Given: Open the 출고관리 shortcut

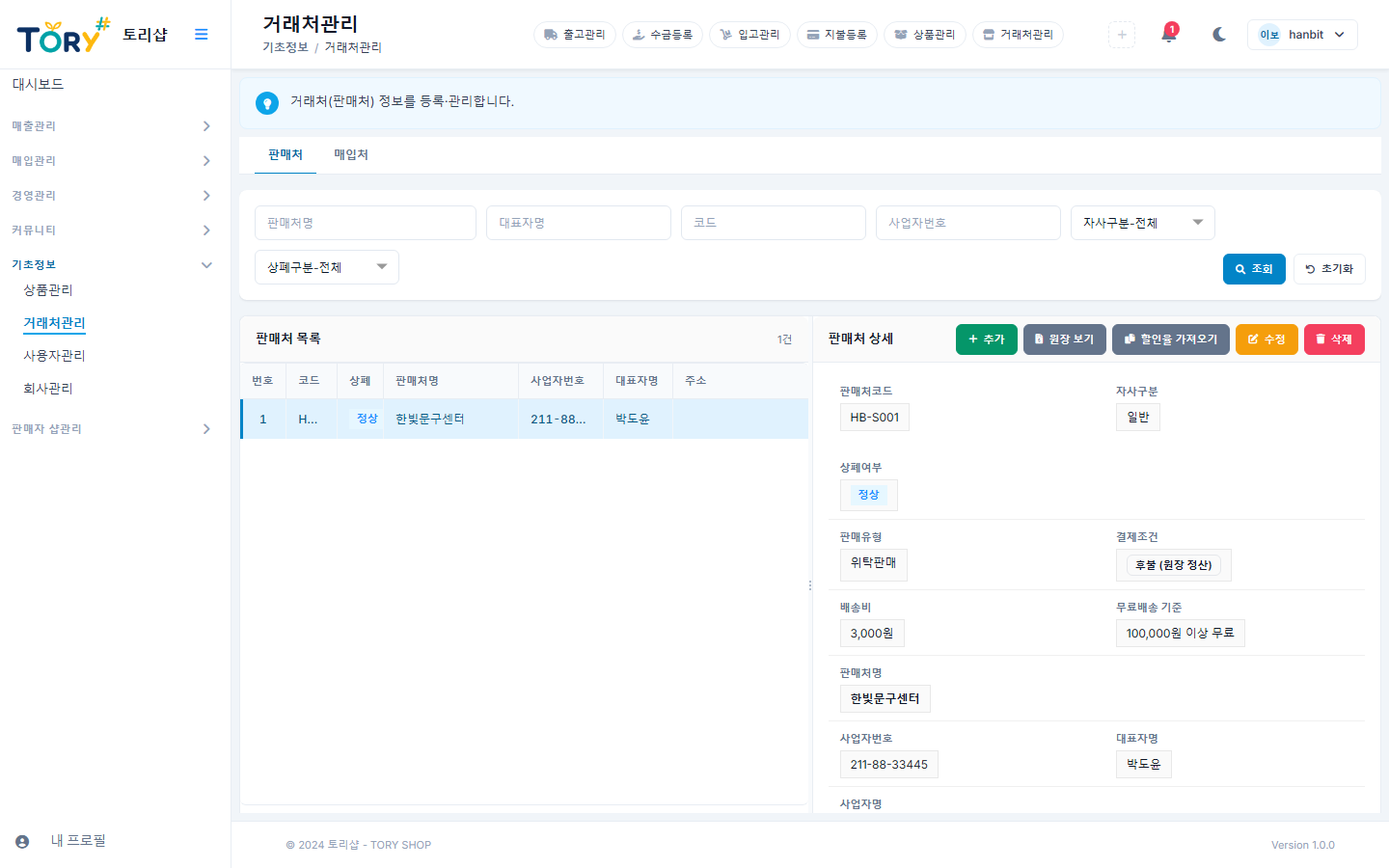Looking at the screenshot, I should point(575,35).
